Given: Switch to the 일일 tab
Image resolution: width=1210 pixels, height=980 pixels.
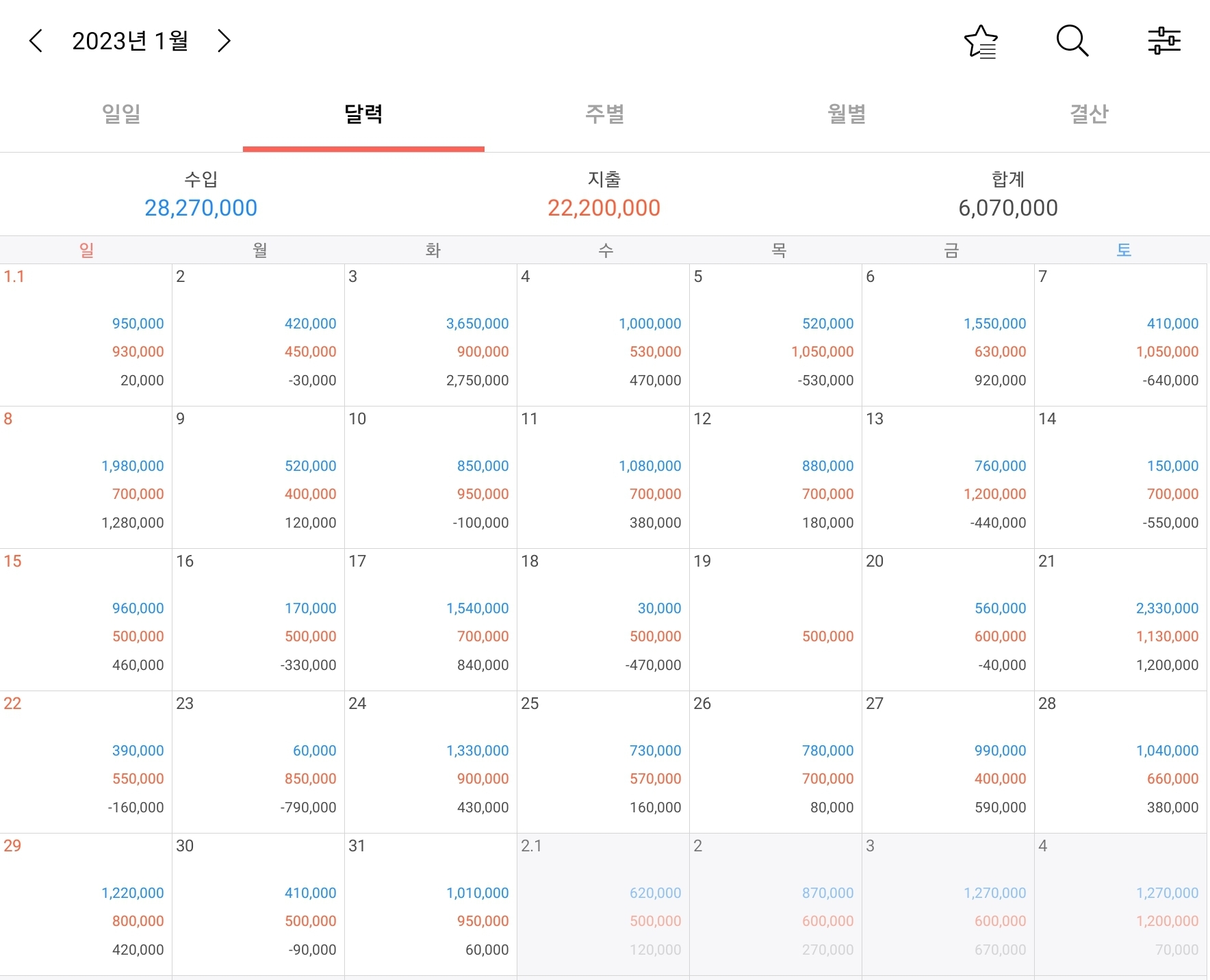Looking at the screenshot, I should pyautogui.click(x=121, y=114).
